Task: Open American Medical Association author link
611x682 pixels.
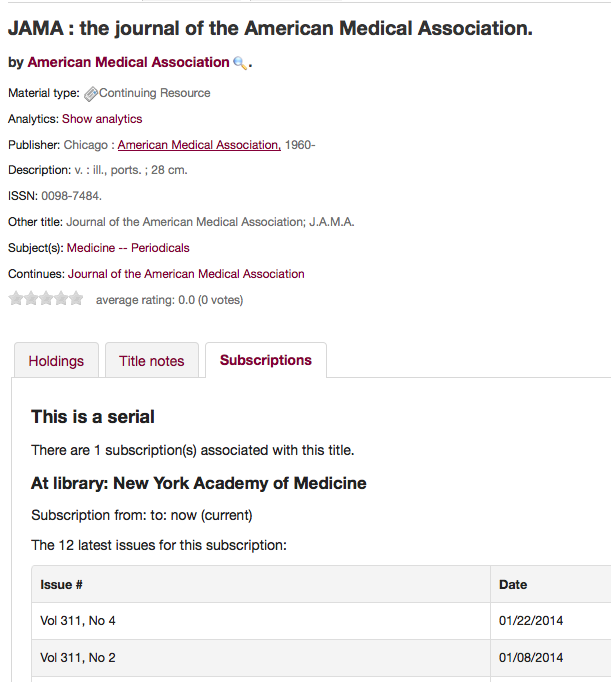Action: click(x=128, y=62)
